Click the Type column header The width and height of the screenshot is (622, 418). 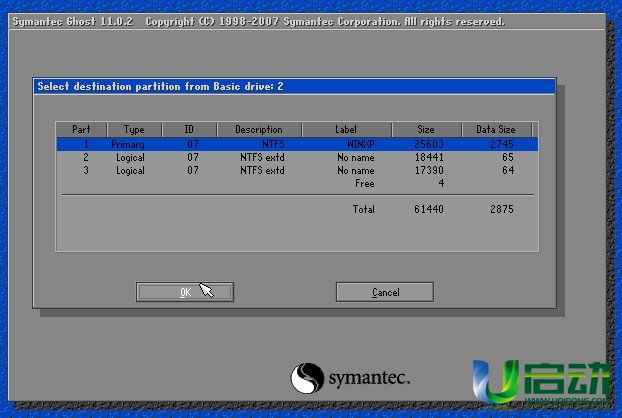[134, 130]
